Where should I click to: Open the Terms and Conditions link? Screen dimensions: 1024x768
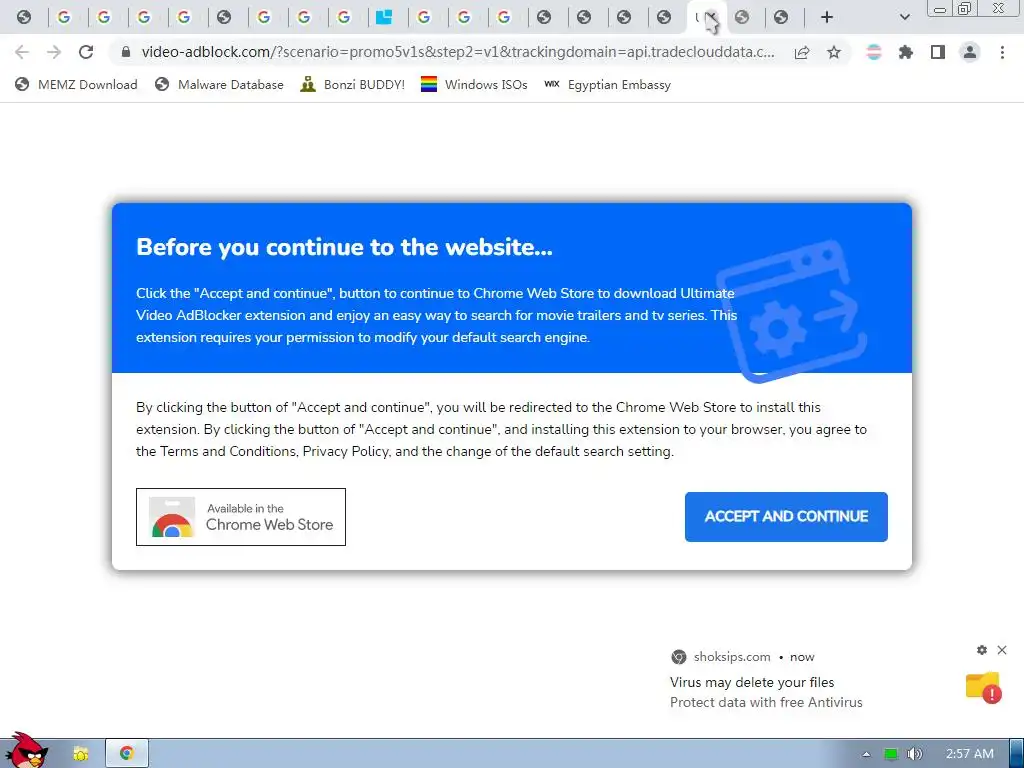[228, 451]
